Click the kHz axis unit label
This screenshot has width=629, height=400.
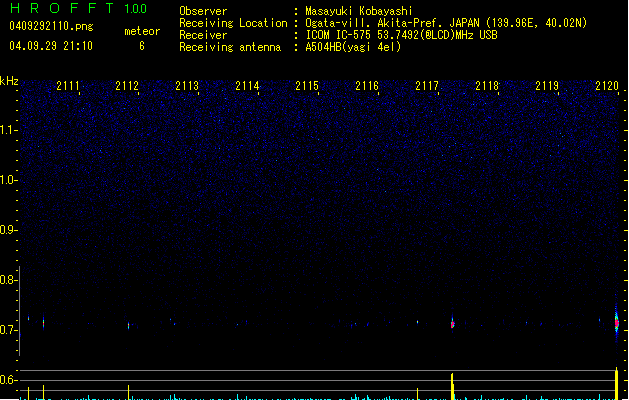tap(9, 81)
